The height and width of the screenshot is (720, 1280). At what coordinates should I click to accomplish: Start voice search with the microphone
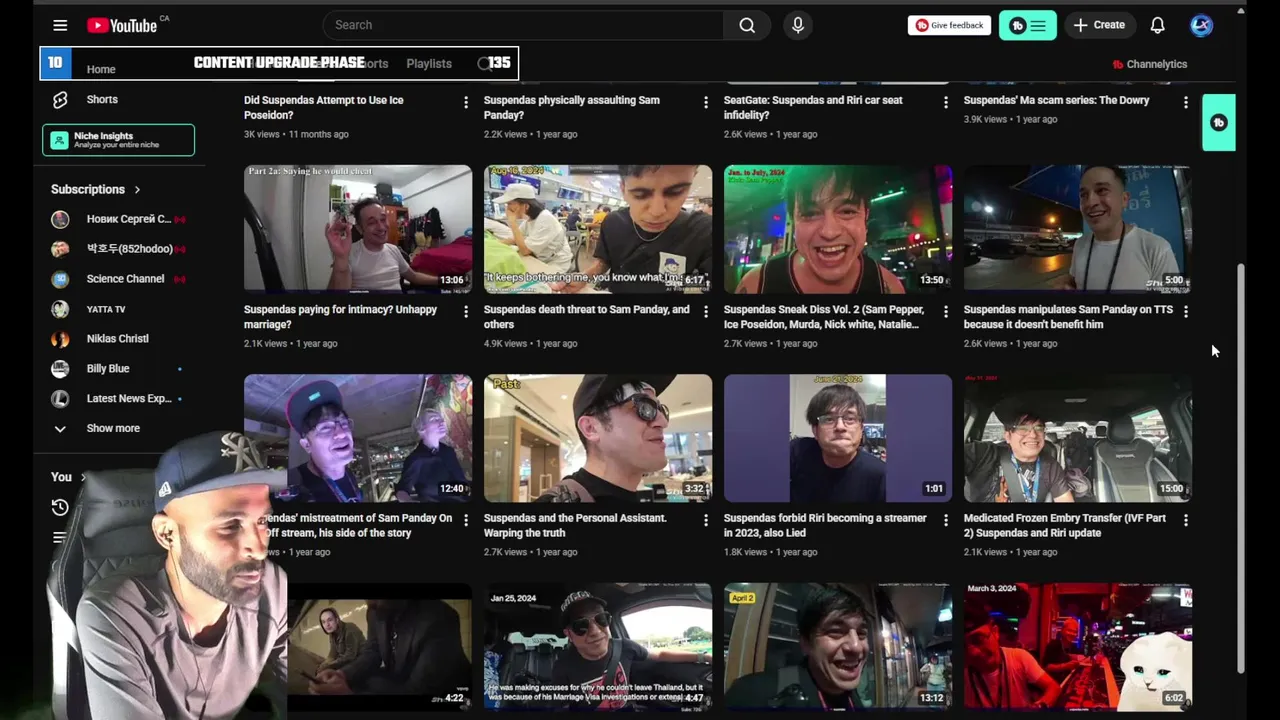pos(798,25)
